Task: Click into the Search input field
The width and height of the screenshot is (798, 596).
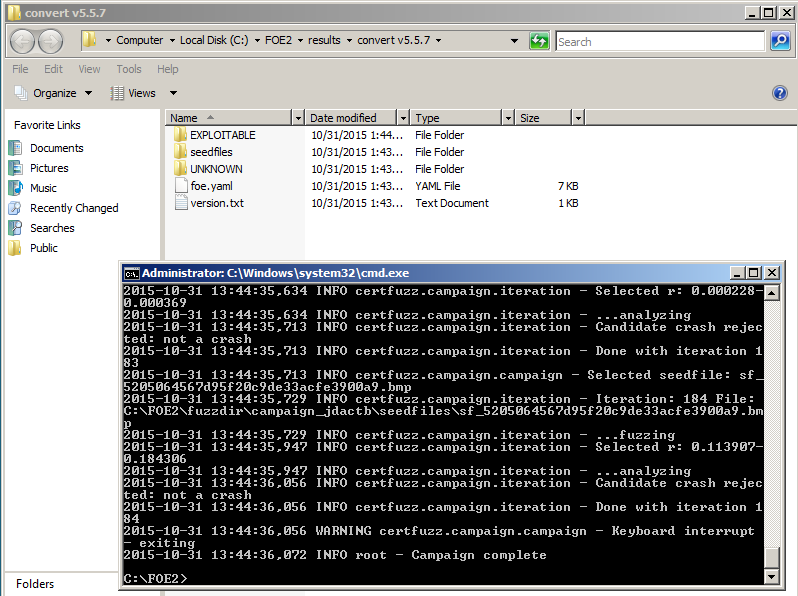Action: [x=660, y=42]
